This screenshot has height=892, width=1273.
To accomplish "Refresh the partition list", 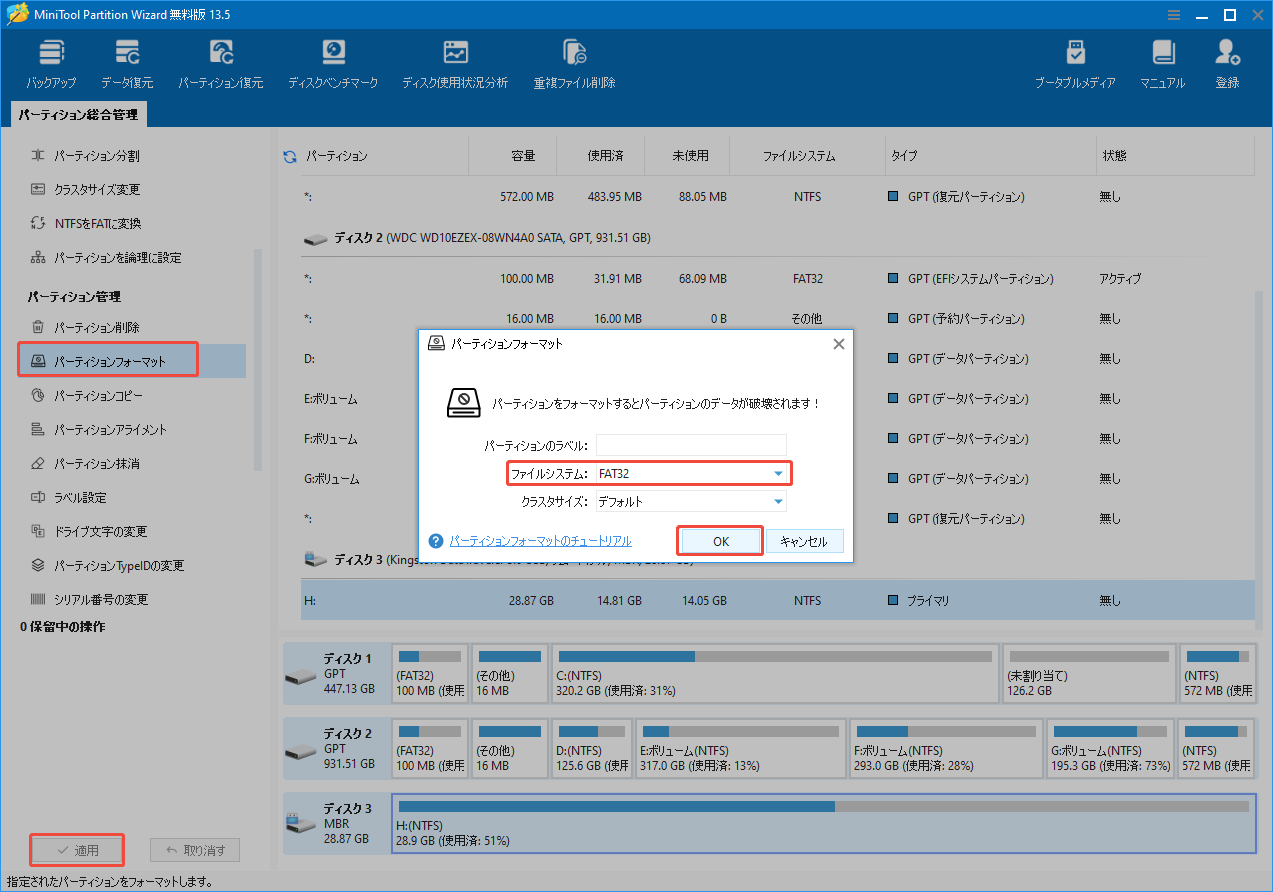I will 289,155.
